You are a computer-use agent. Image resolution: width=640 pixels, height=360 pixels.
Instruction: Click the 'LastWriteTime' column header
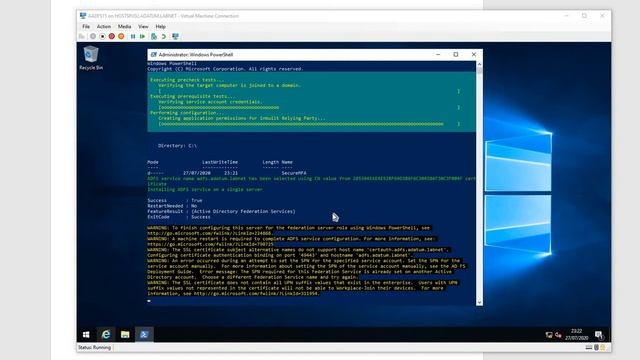pos(220,162)
